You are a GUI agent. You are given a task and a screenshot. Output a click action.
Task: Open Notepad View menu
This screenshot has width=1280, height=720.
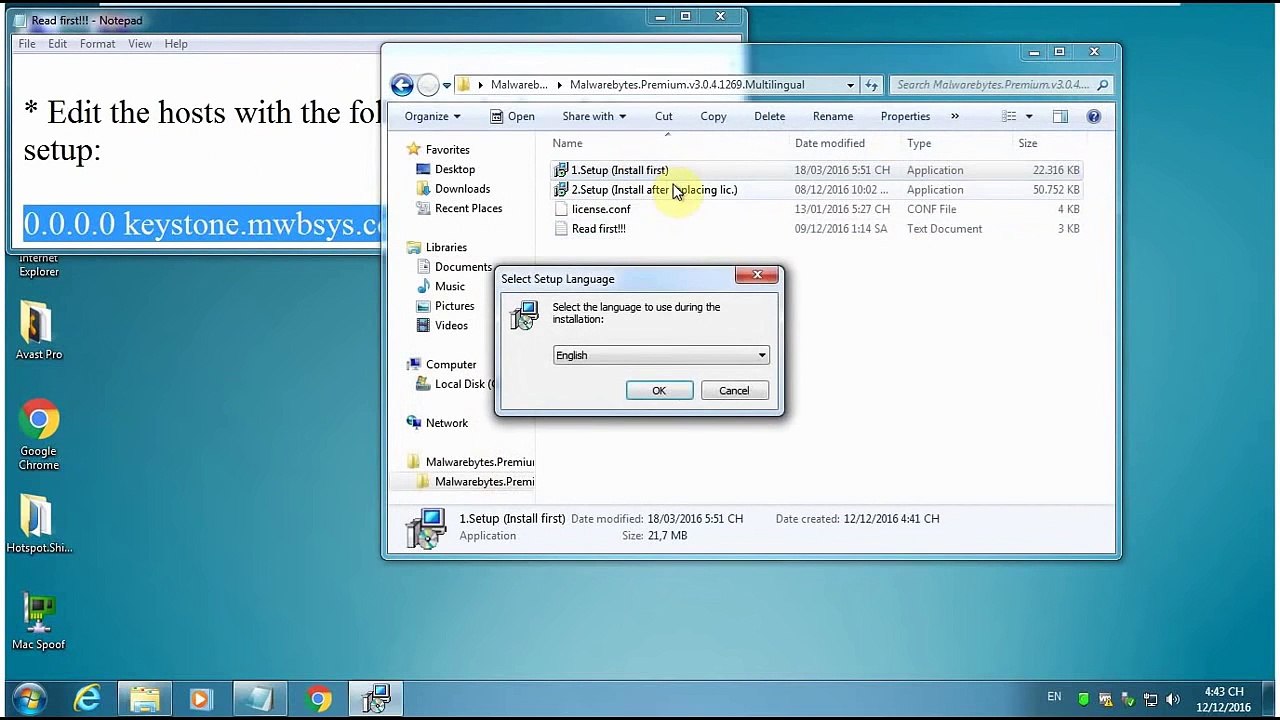click(x=140, y=44)
